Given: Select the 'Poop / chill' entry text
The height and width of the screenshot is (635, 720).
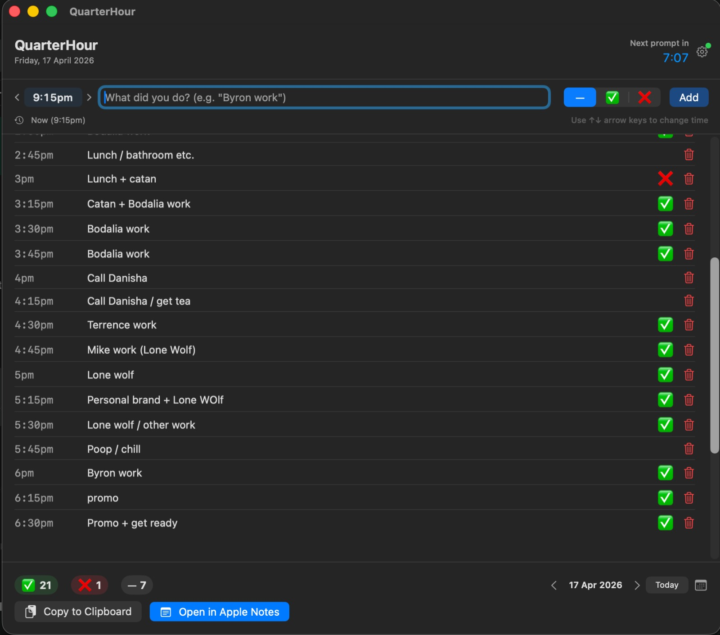Looking at the screenshot, I should click(x=114, y=449).
